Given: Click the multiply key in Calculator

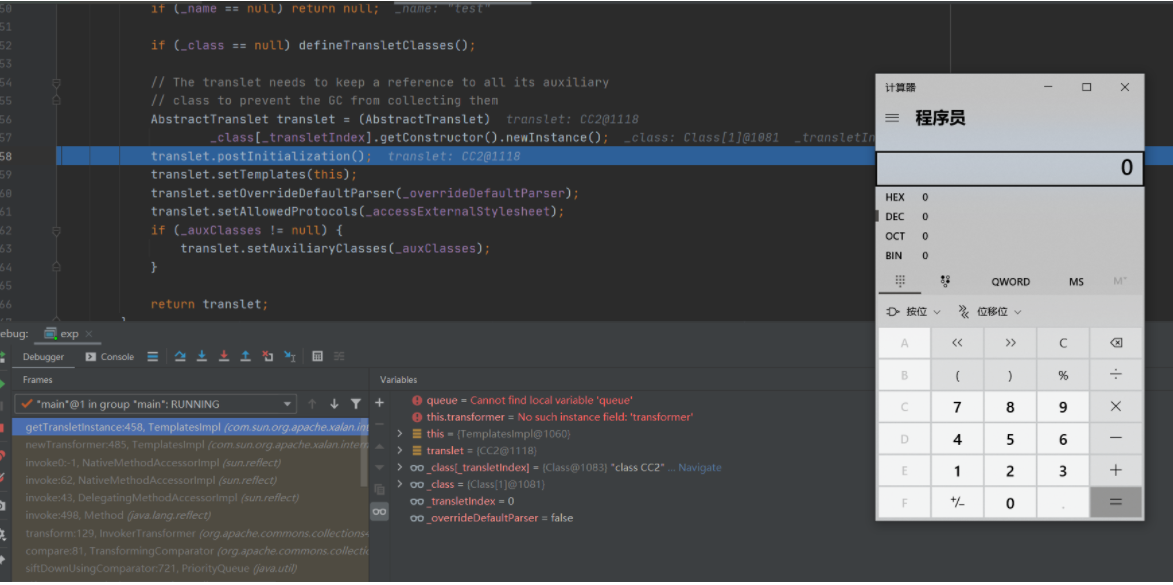Looking at the screenshot, I should click(x=1115, y=407).
